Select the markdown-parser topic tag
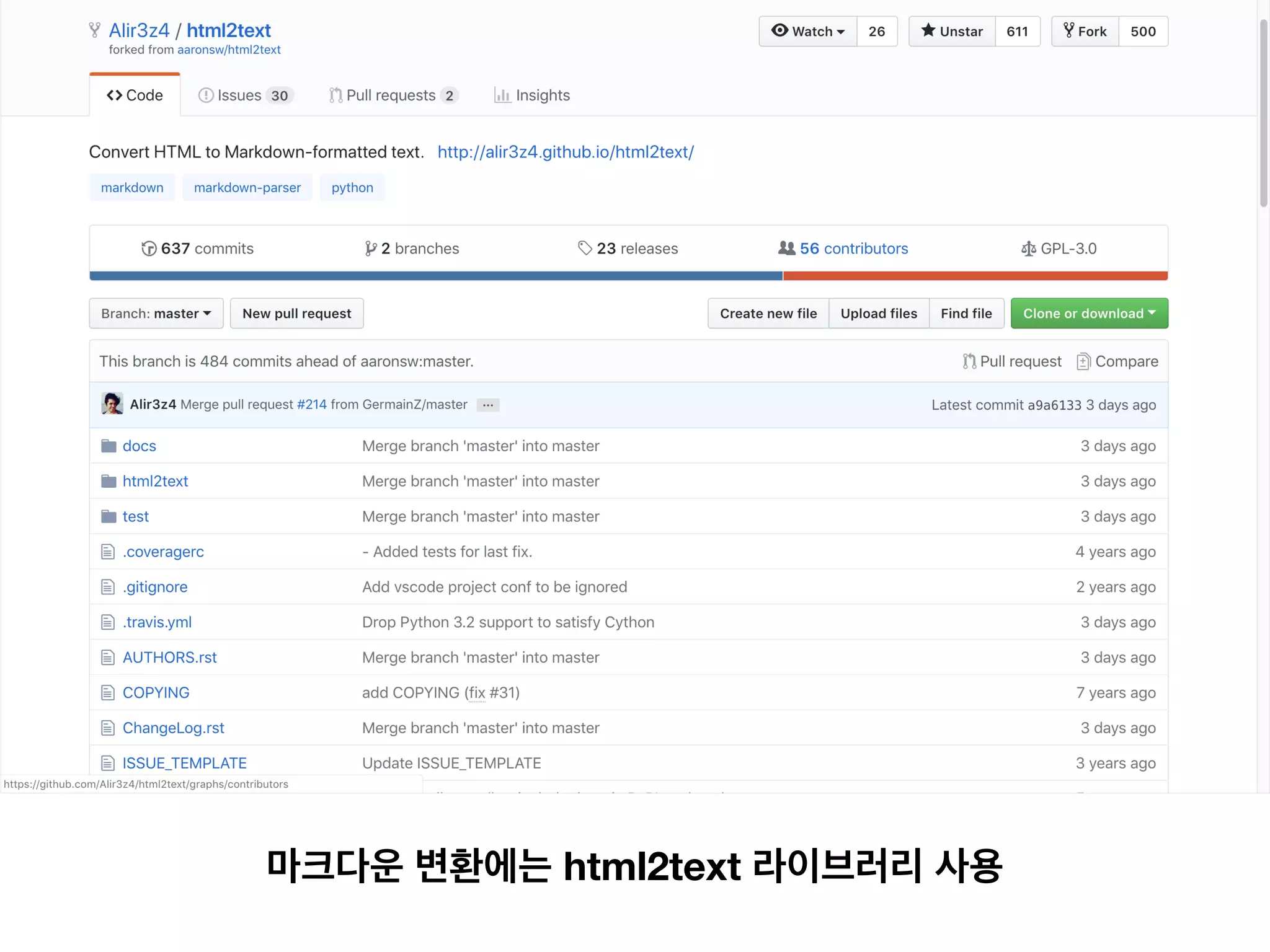 [247, 187]
